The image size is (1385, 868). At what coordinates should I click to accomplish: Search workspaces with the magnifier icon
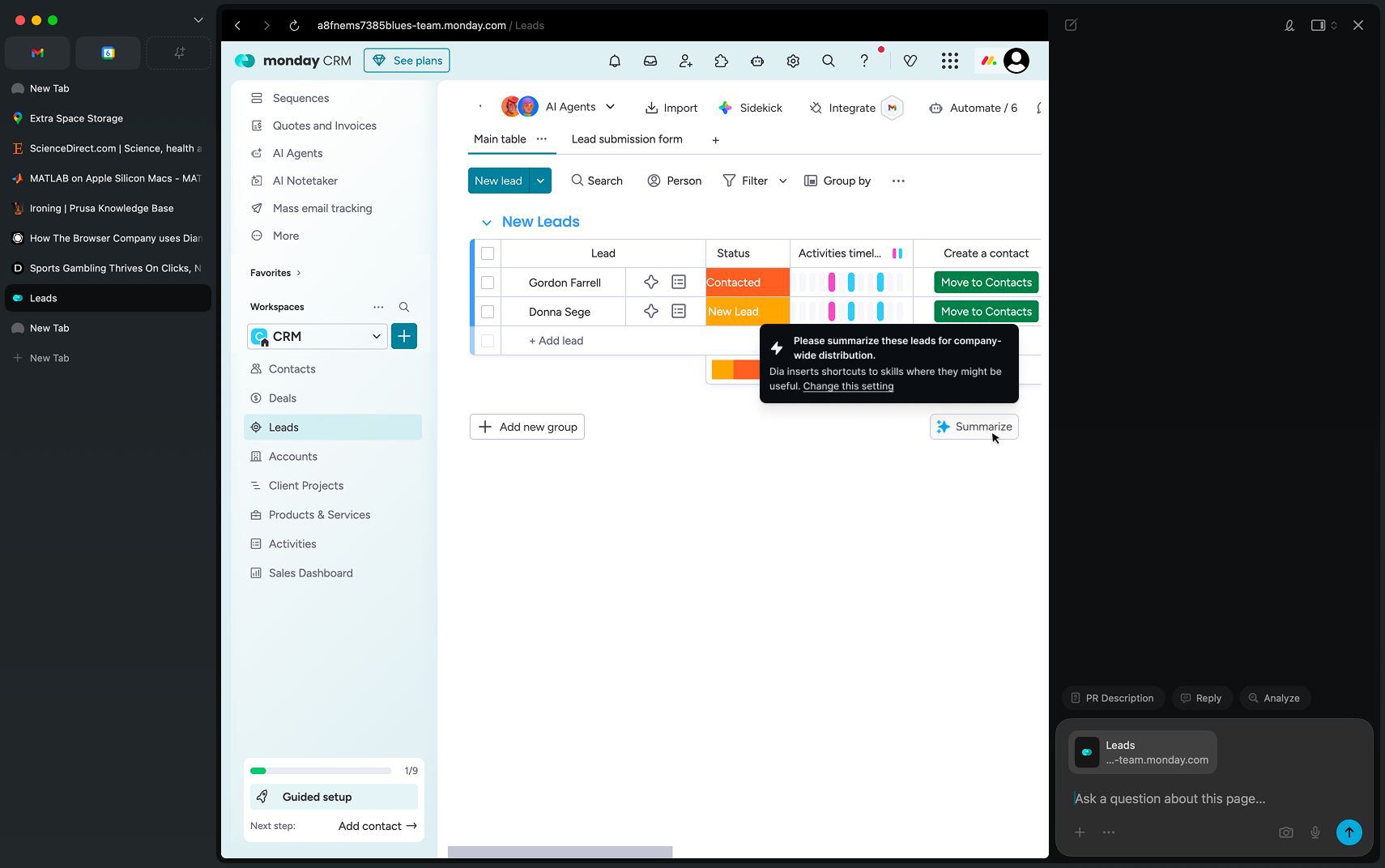404,307
